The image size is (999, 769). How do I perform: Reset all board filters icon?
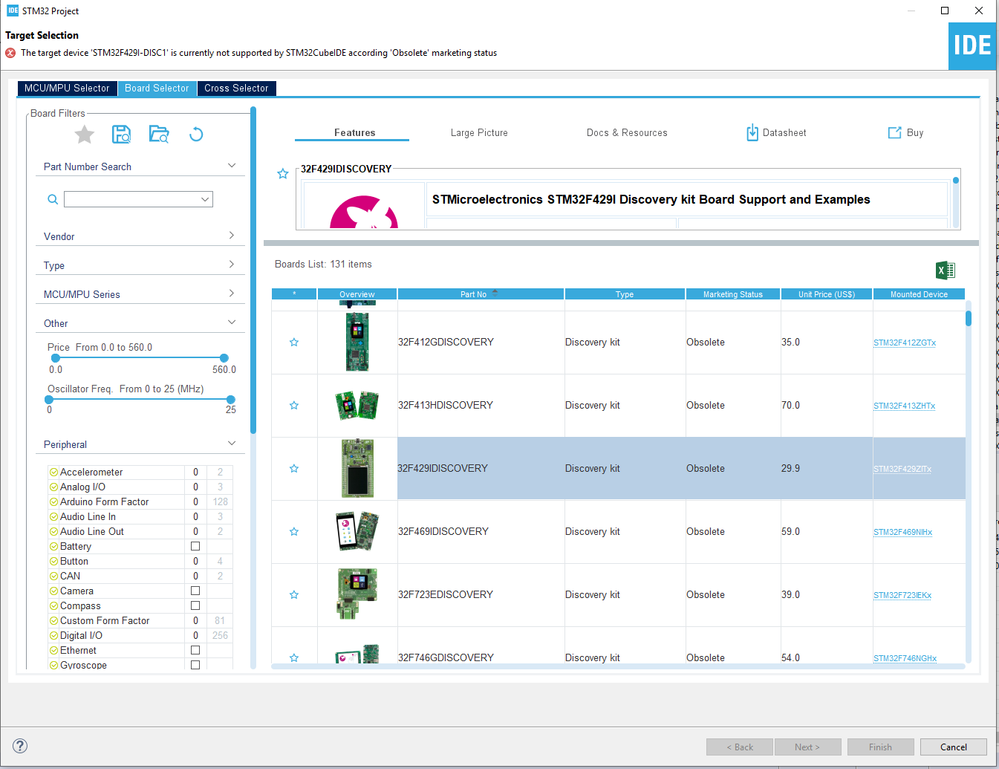(x=196, y=134)
